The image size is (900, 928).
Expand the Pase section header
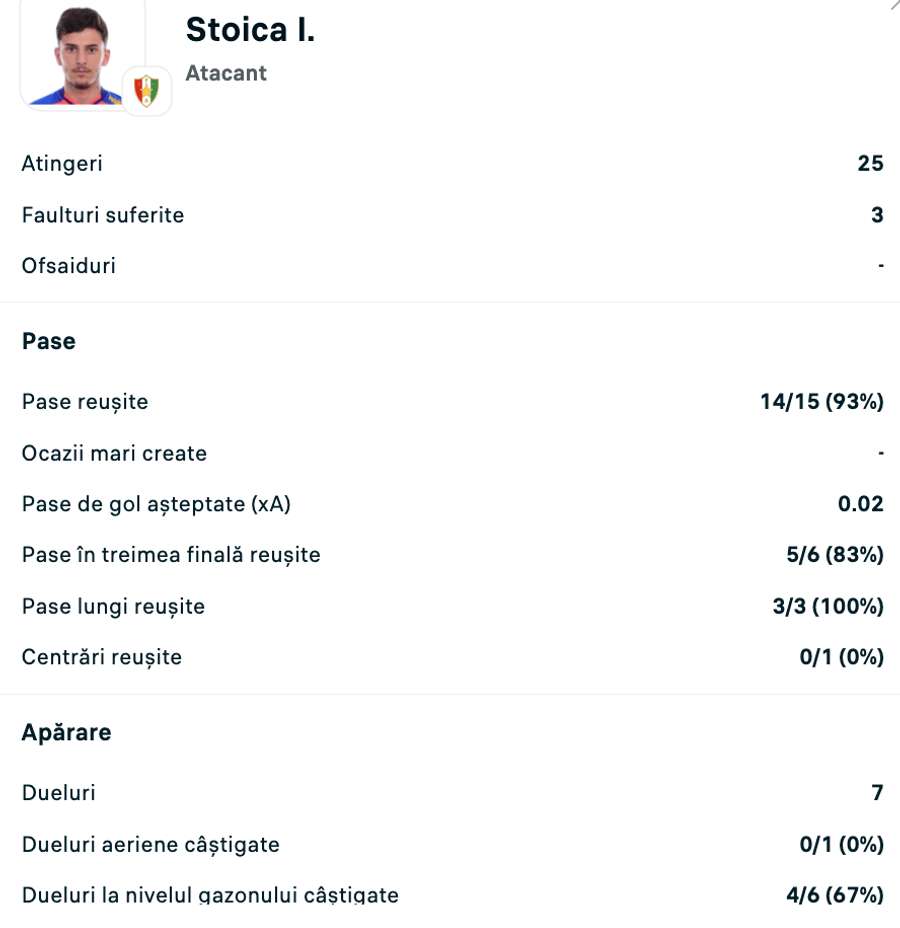pos(48,341)
